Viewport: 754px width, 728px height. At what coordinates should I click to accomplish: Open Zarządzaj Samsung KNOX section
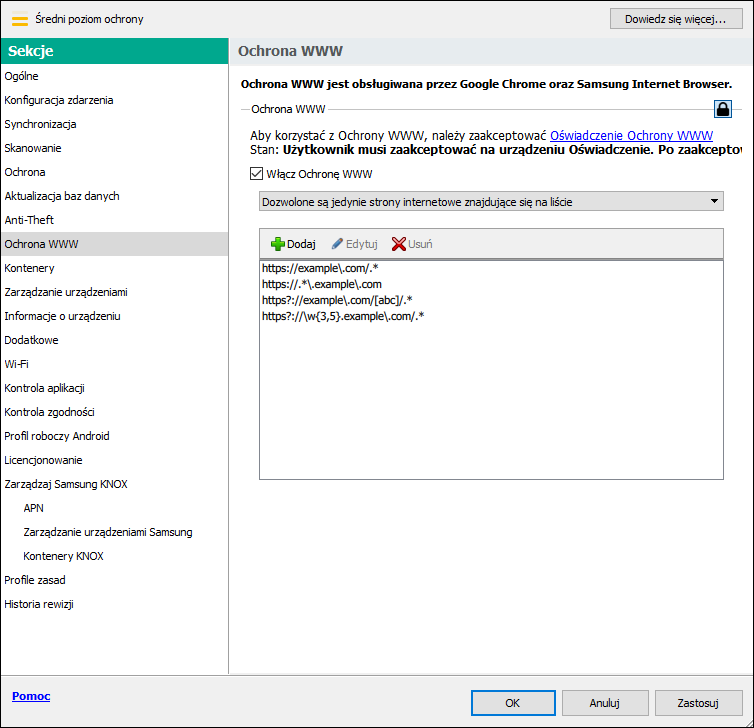pos(66,484)
